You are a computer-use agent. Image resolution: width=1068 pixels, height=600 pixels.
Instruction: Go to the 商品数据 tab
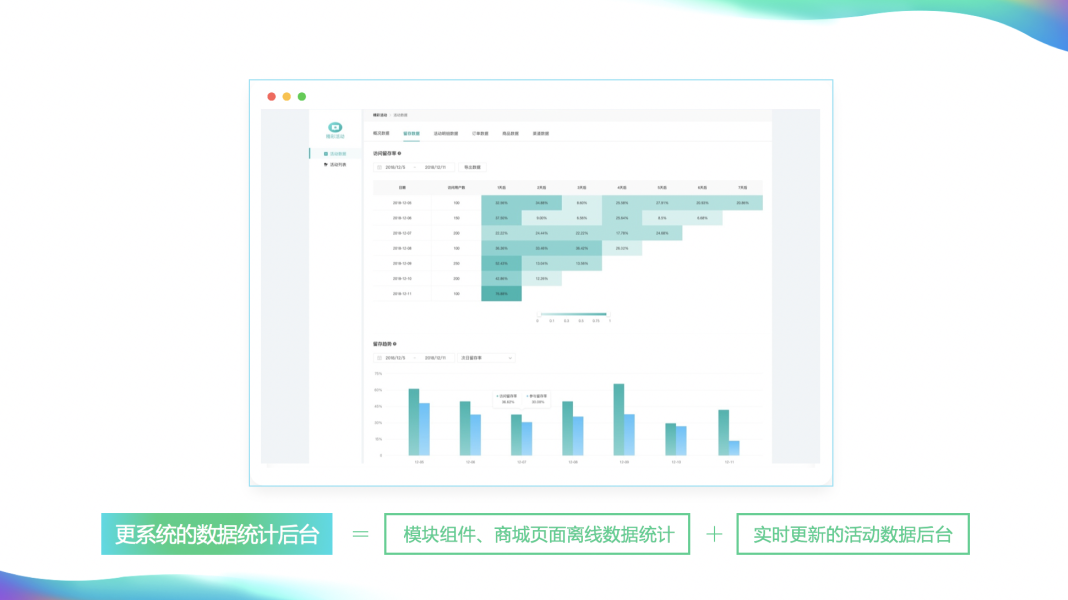pyautogui.click(x=510, y=133)
